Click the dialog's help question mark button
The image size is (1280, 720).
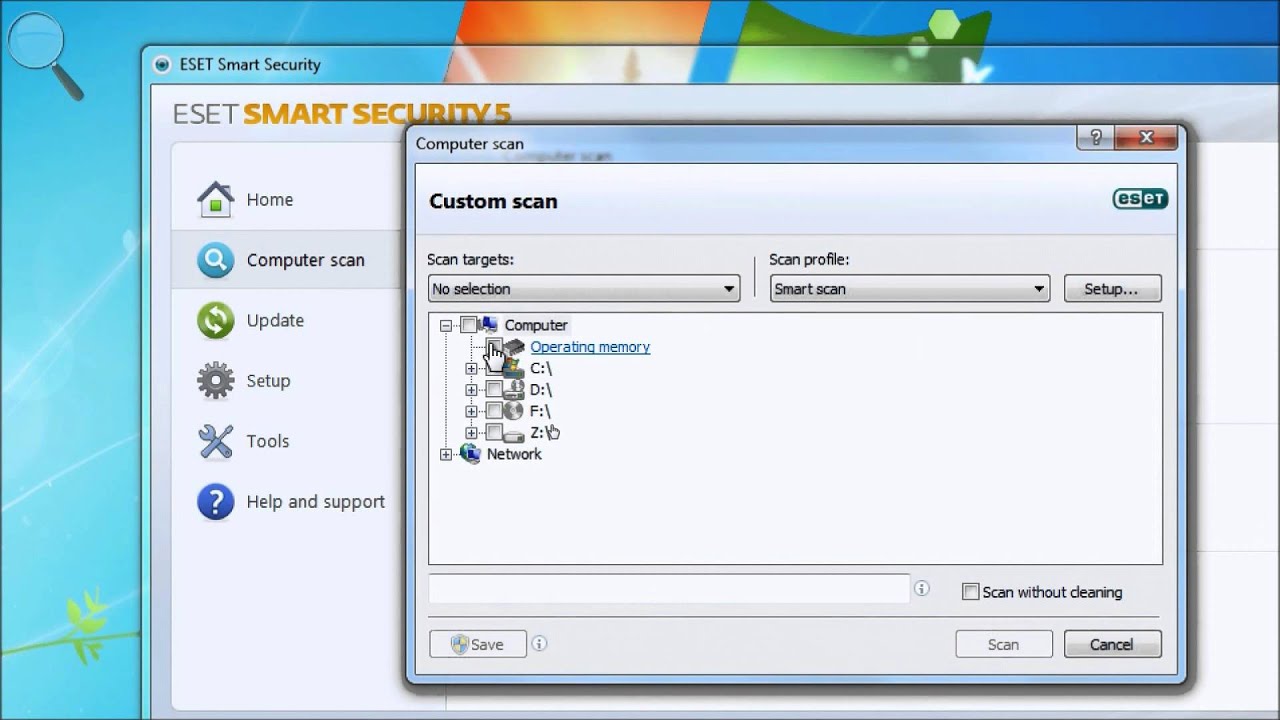pyautogui.click(x=1096, y=138)
